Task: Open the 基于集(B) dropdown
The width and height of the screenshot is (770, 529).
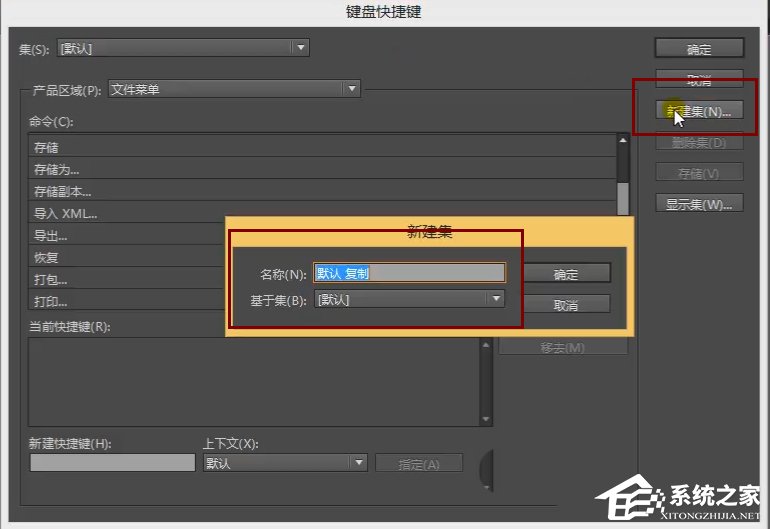Action: pyautogui.click(x=409, y=299)
